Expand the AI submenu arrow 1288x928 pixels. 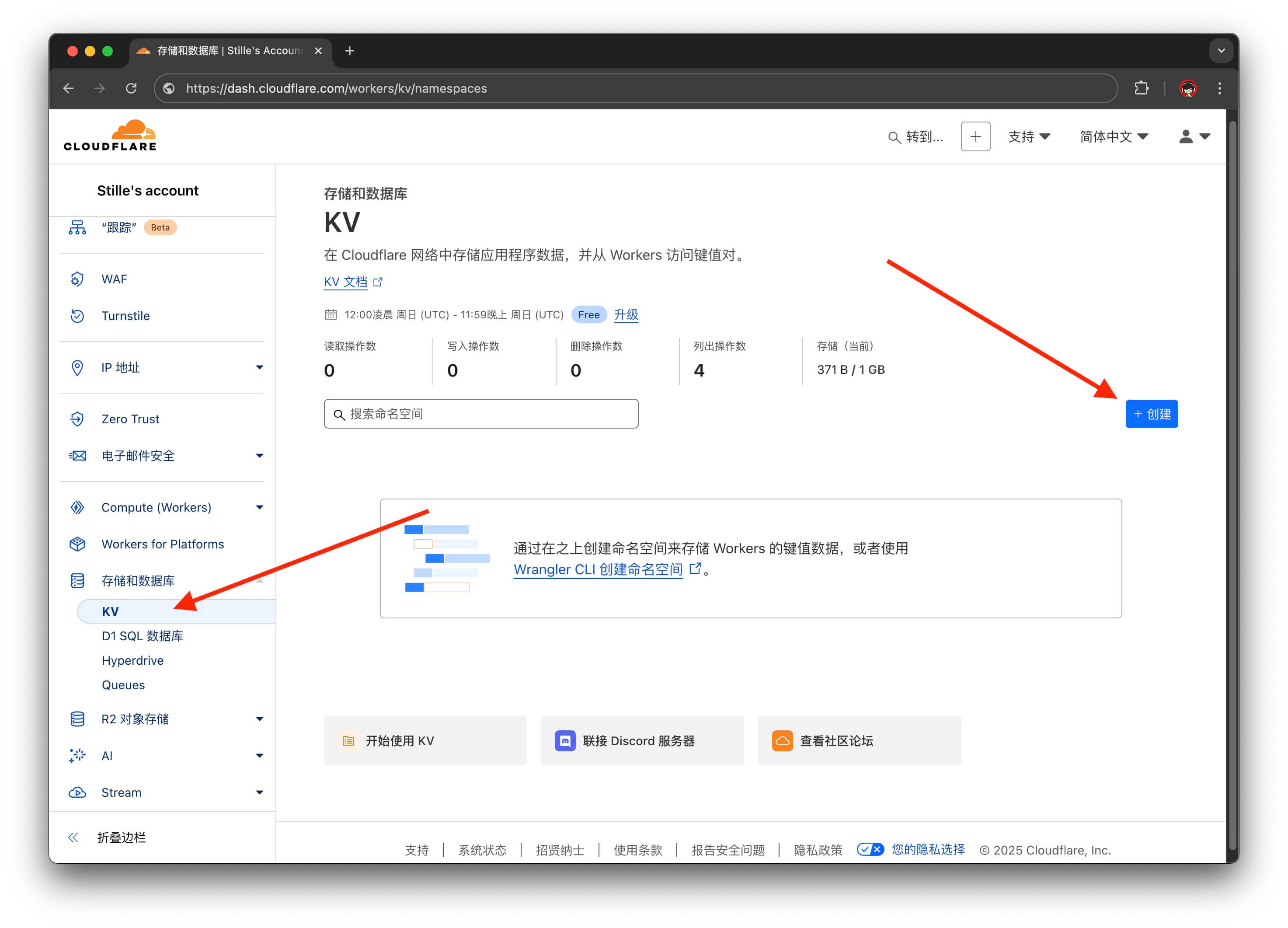(260, 755)
